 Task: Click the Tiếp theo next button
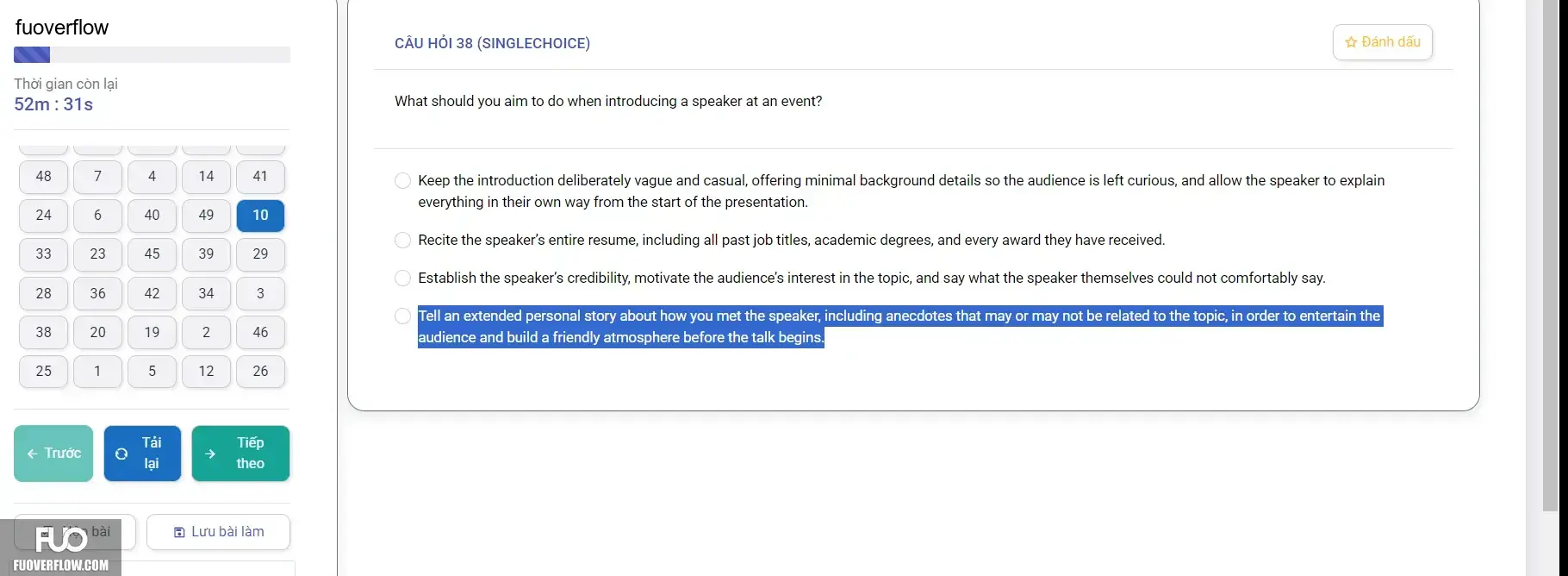click(240, 454)
